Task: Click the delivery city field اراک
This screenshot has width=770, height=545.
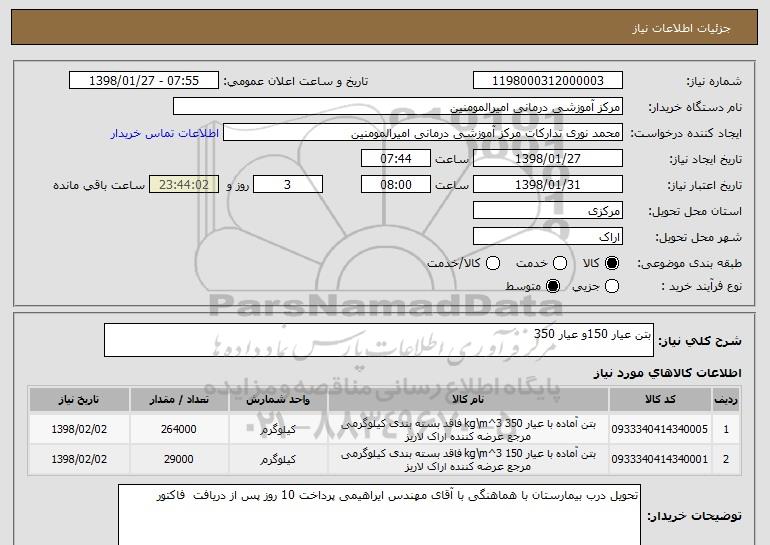Action: [548, 236]
